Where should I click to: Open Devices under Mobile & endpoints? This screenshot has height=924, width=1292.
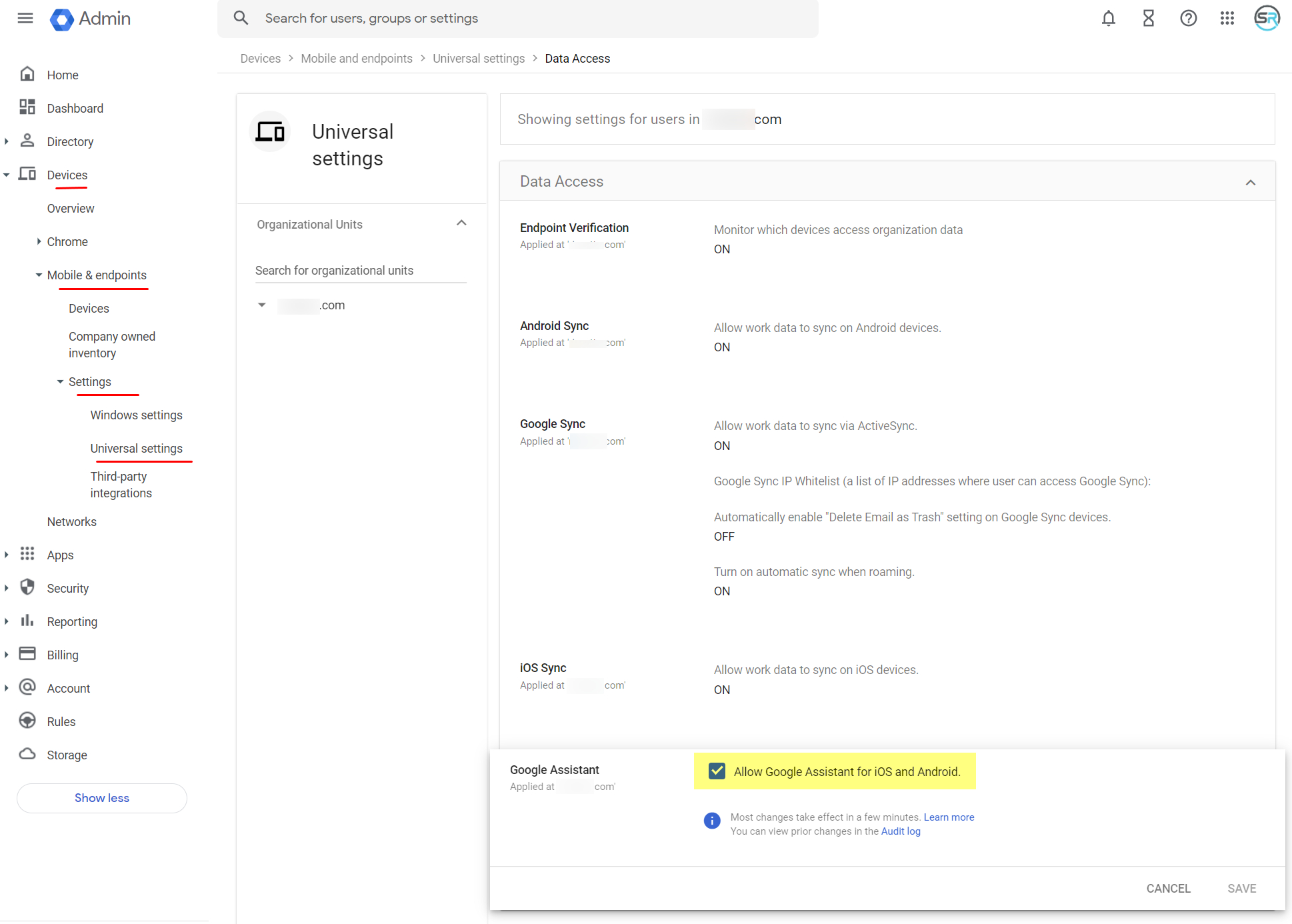[x=89, y=308]
